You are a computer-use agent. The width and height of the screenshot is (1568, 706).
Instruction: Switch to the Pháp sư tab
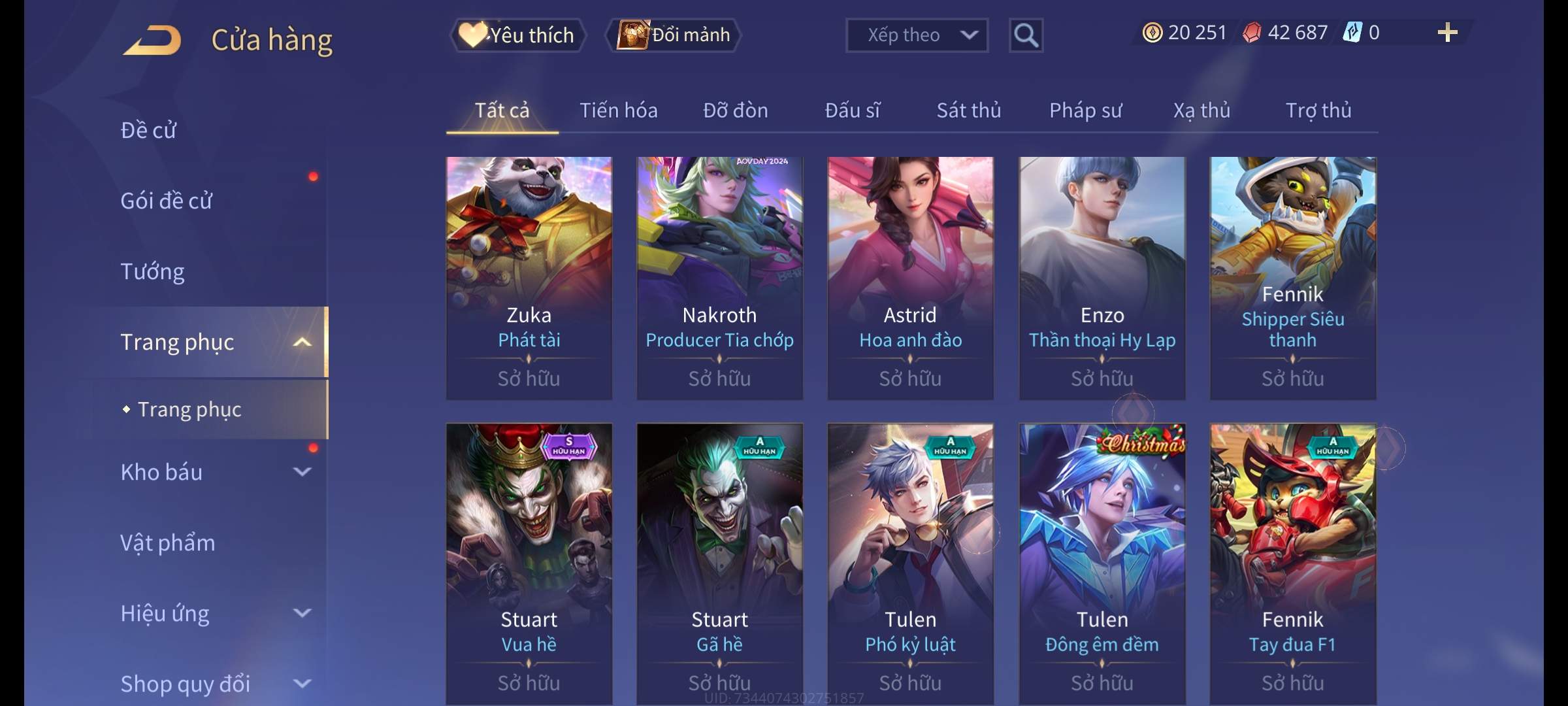click(1085, 110)
